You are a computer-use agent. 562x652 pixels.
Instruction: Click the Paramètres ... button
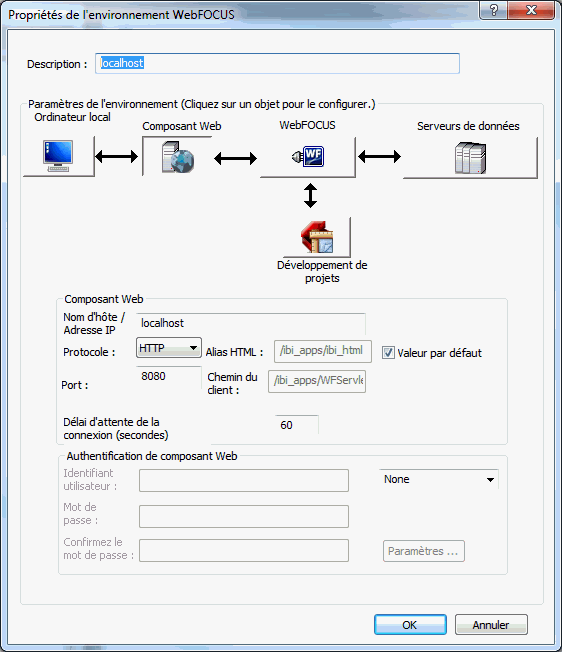pyautogui.click(x=424, y=551)
